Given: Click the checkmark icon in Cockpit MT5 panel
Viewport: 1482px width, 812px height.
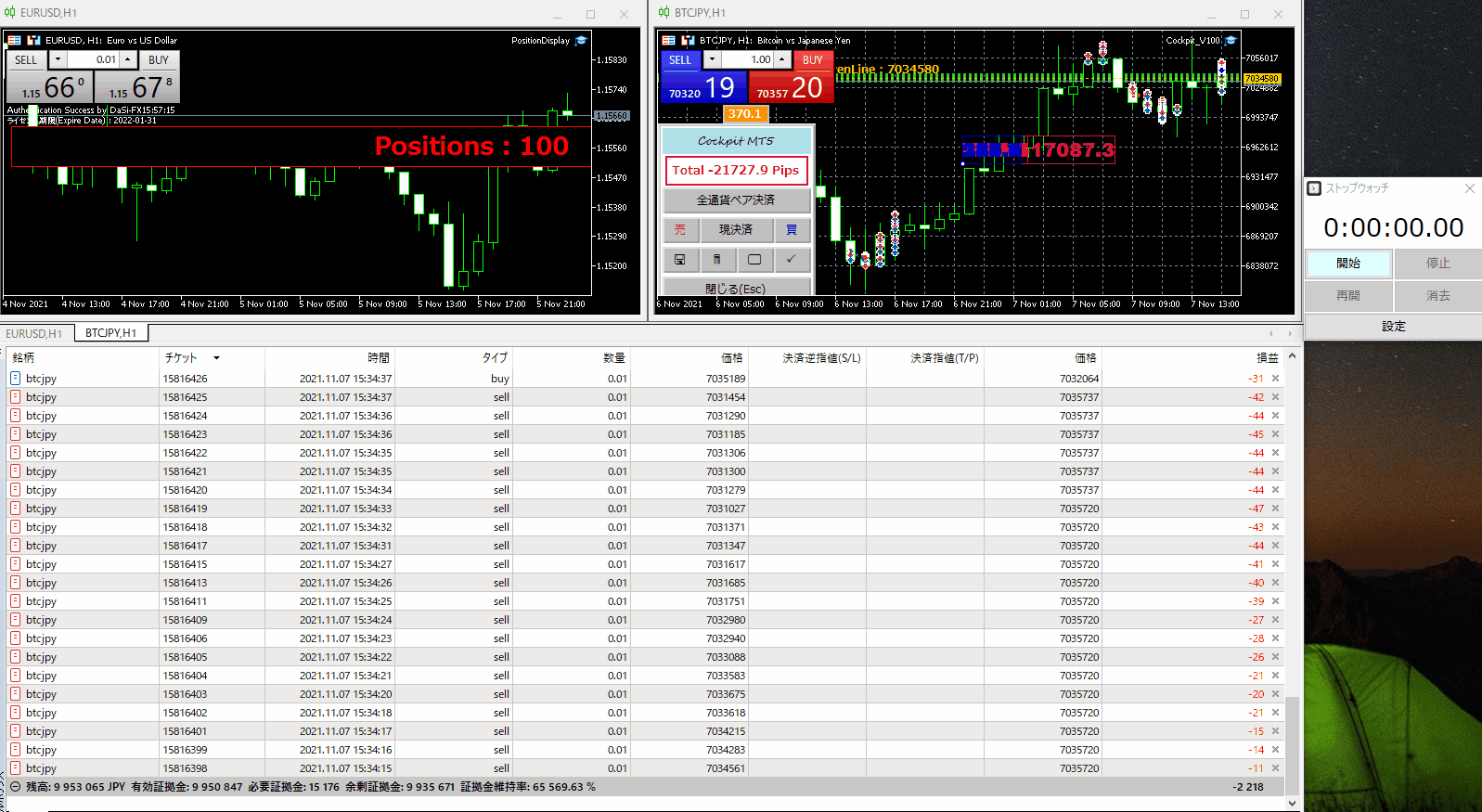Looking at the screenshot, I should pos(792,259).
